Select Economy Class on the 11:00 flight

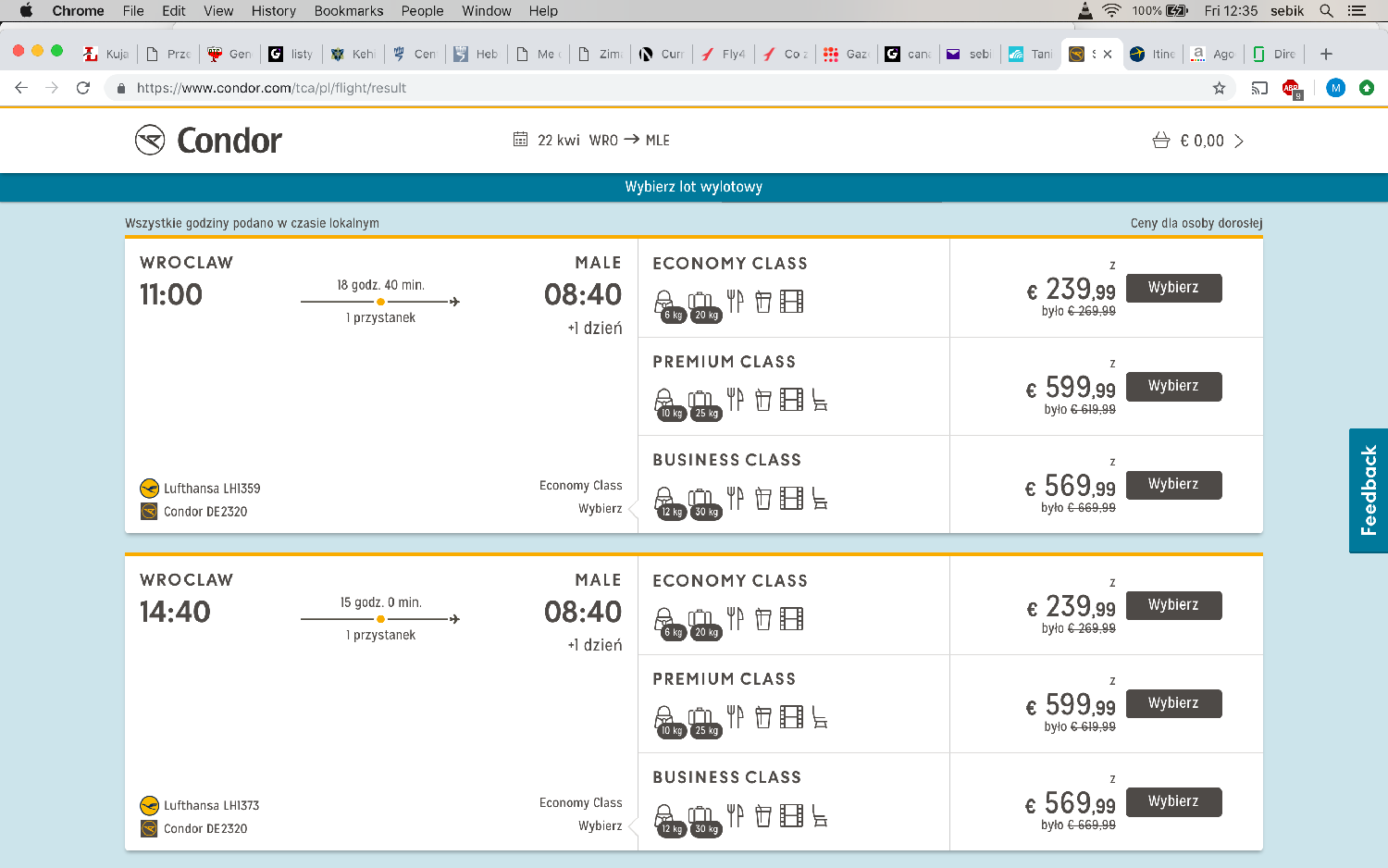(x=1173, y=288)
